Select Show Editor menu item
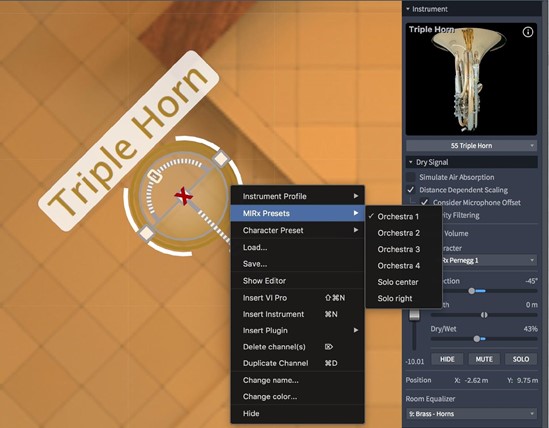Screen dimensions: 549x428 (x=298, y=281)
